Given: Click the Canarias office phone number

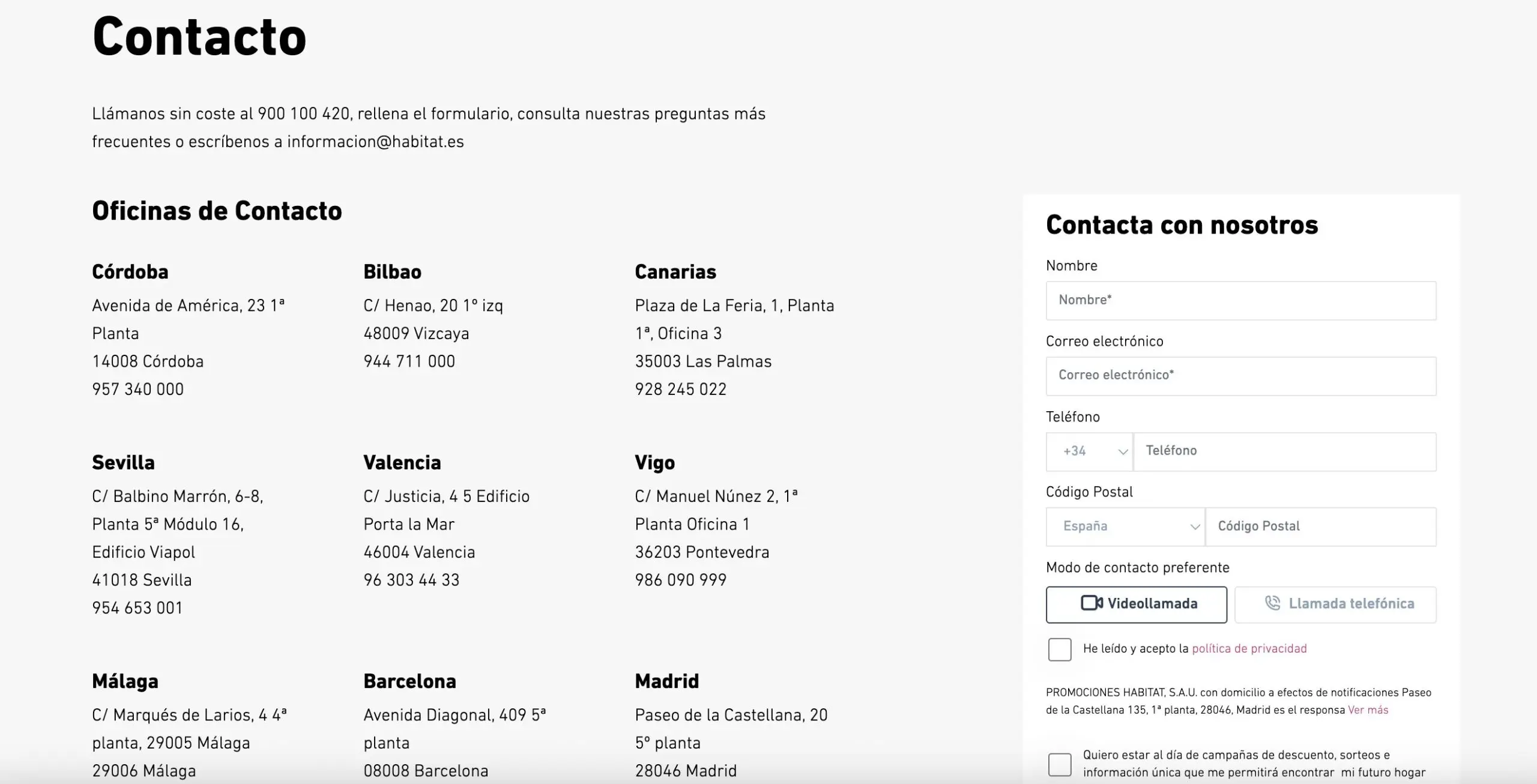Looking at the screenshot, I should (x=680, y=389).
